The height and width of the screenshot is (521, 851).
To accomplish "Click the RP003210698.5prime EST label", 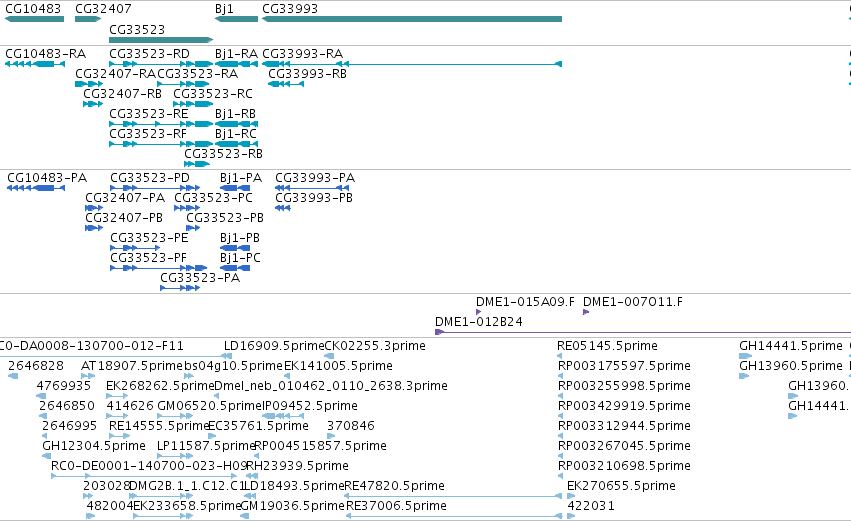I will coord(624,467).
